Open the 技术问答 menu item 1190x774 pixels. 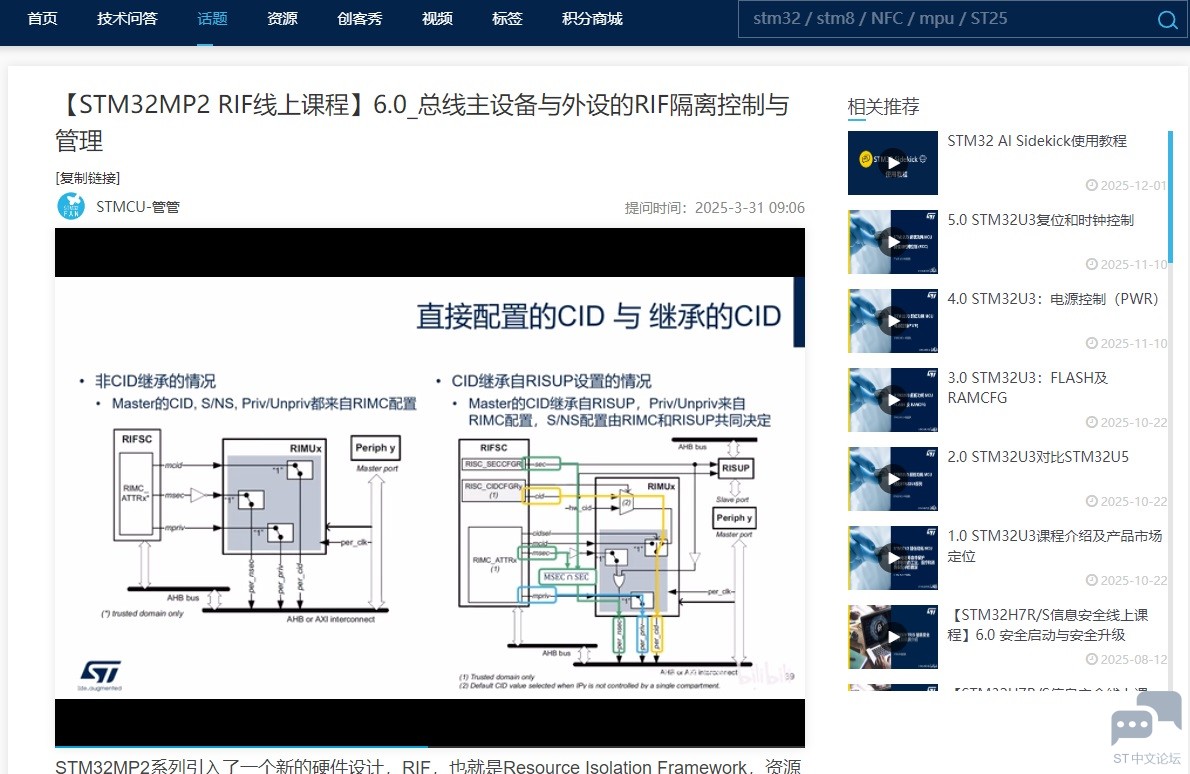tap(128, 19)
